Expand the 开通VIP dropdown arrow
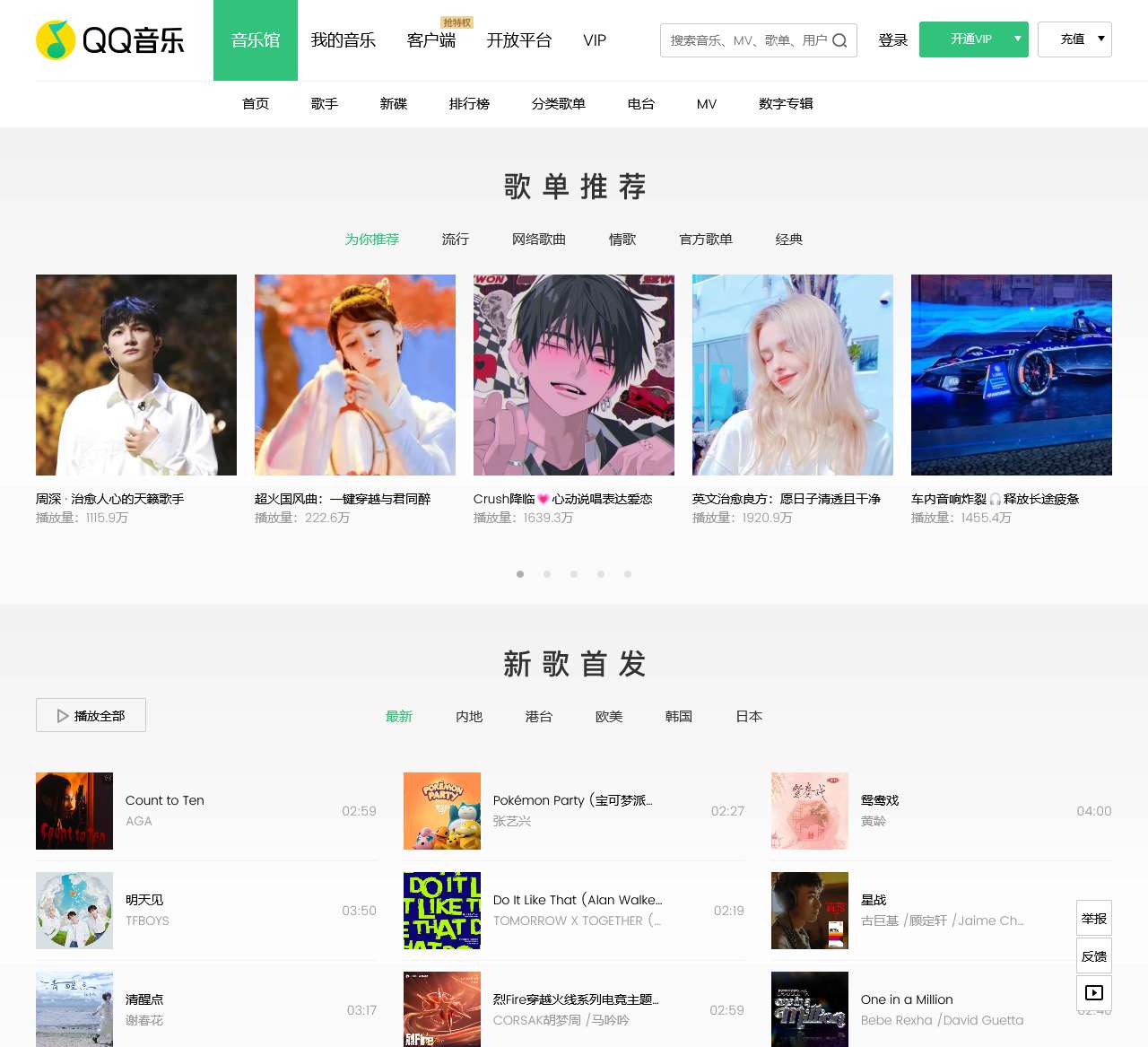 (1014, 39)
